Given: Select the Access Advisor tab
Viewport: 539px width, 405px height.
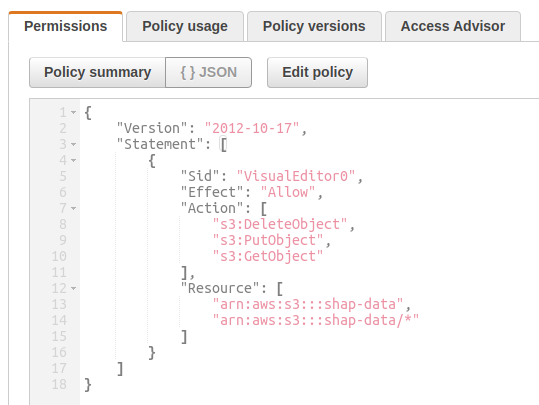Looking at the screenshot, I should pyautogui.click(x=453, y=26).
